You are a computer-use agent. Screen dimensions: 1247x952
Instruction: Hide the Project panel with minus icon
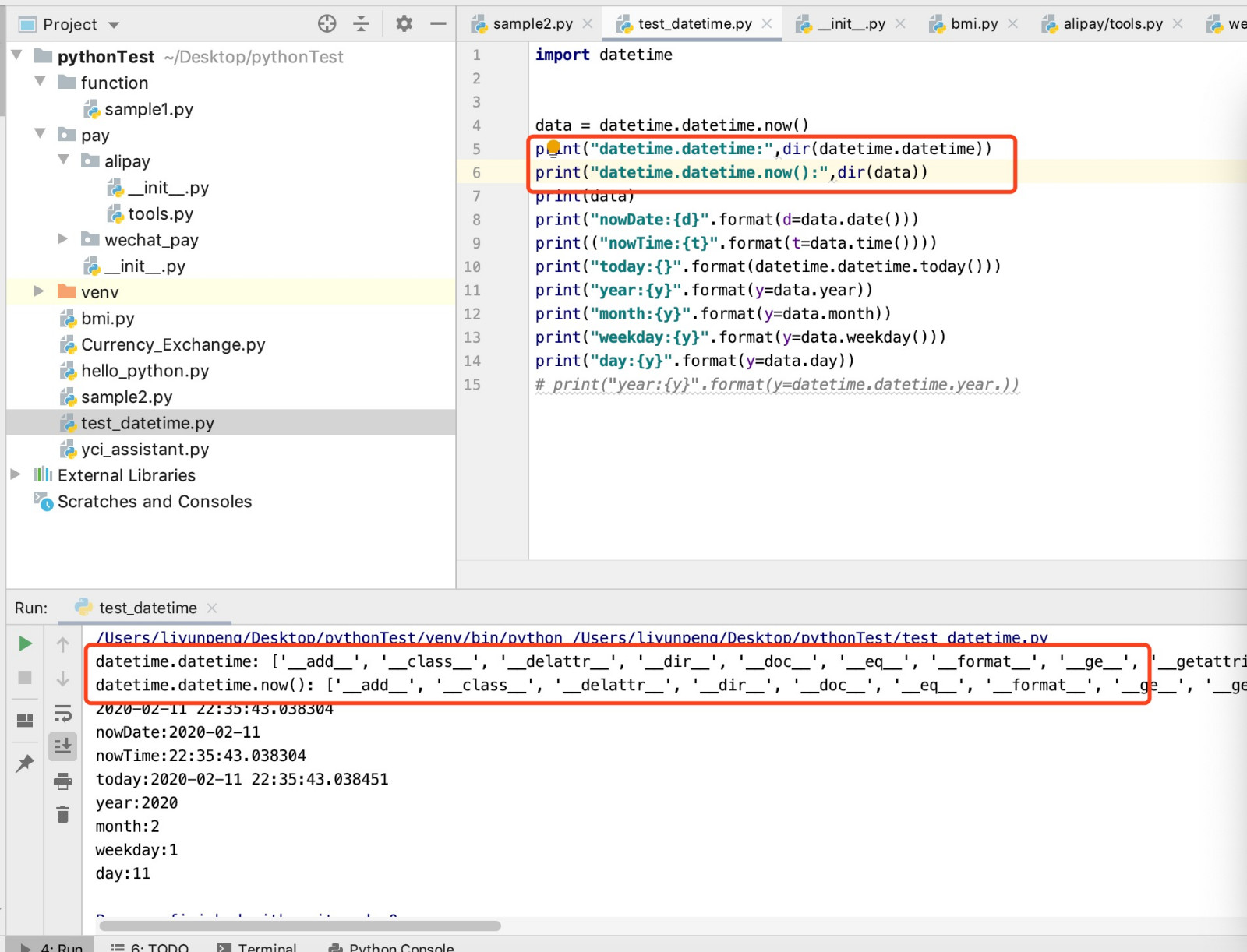438,24
